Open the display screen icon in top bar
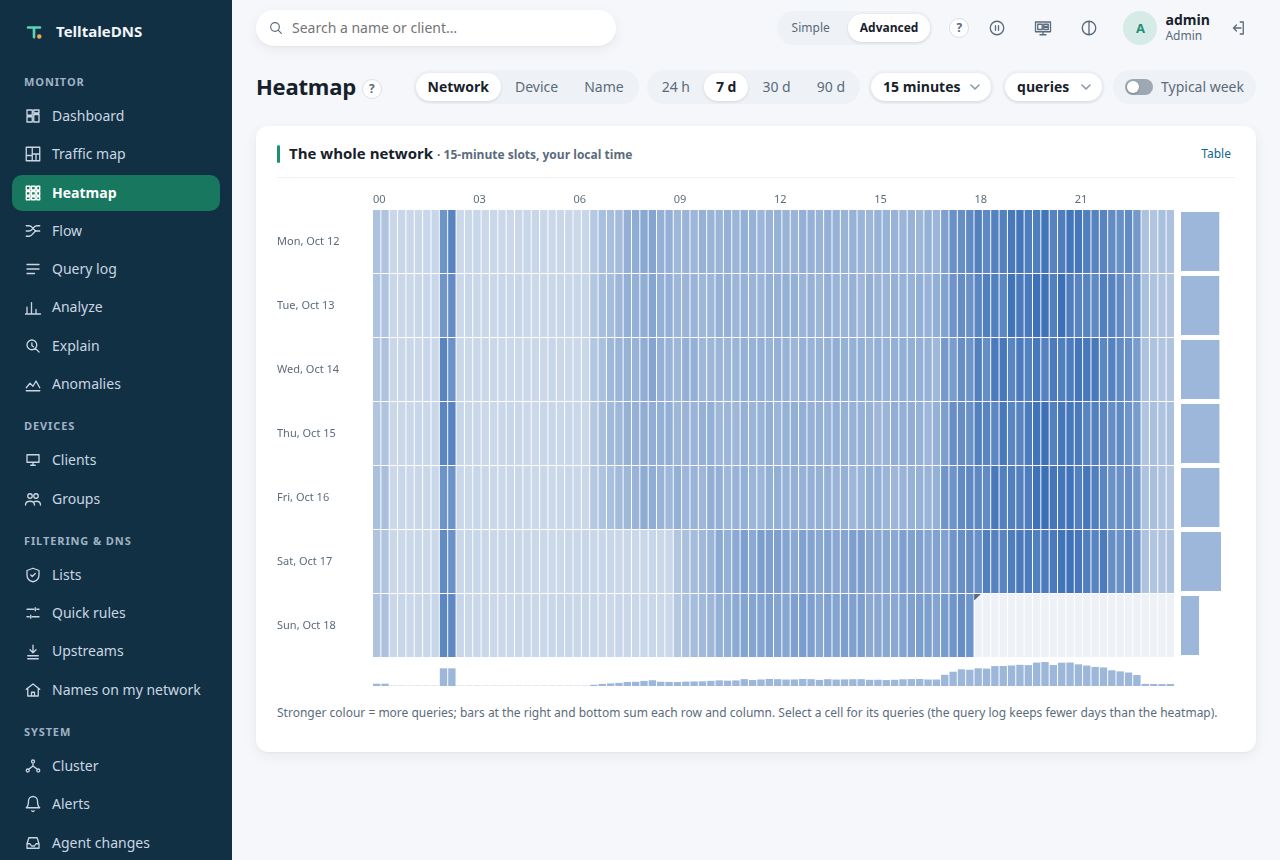This screenshot has width=1280, height=860. pos(1043,28)
